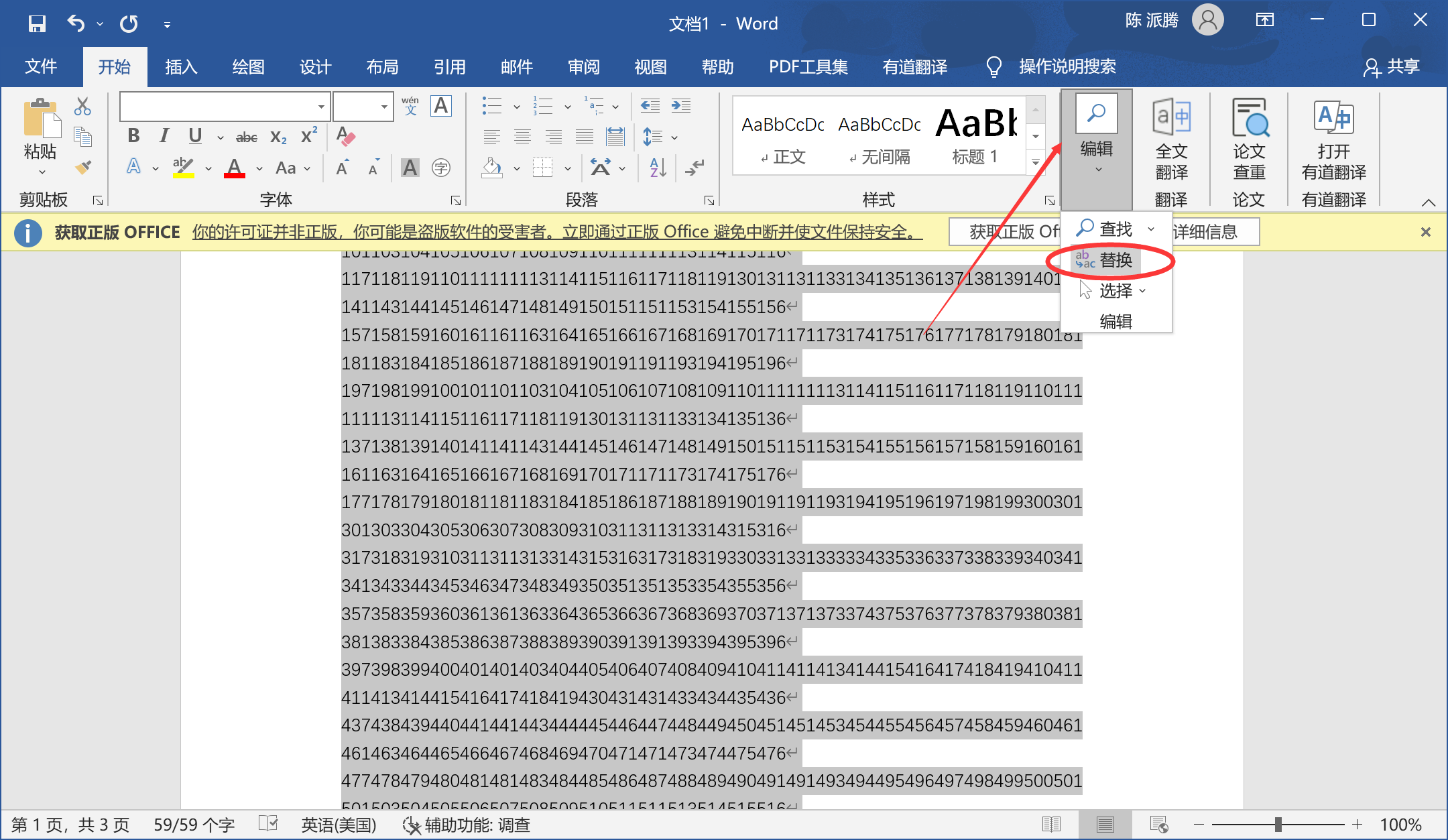Screen dimensions: 1448x840
Task: Activate the Format Painter brush
Action: (82, 167)
